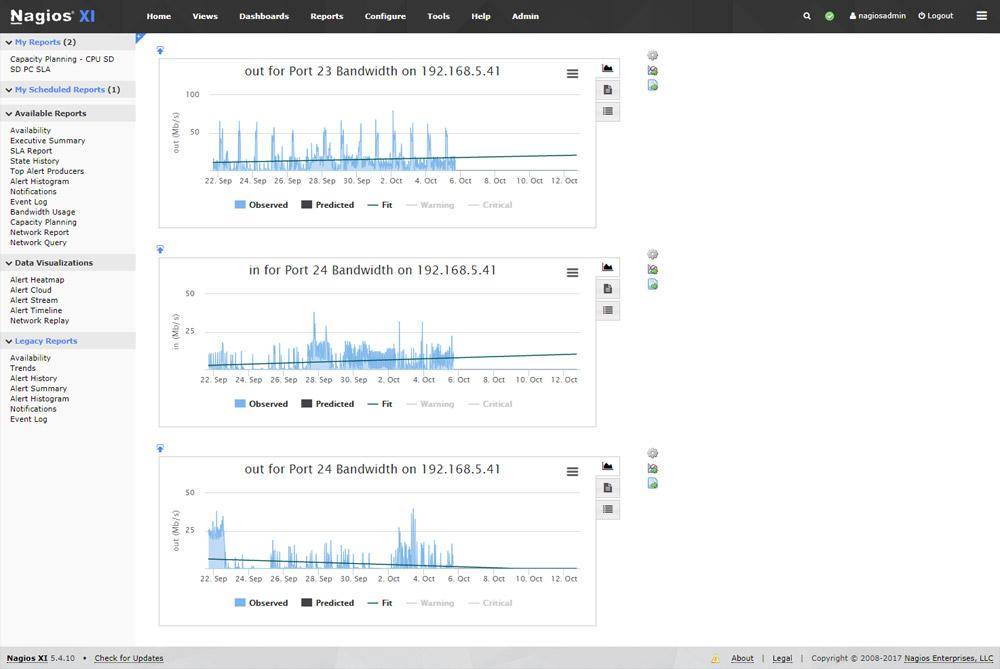The image size is (1000, 669).
Task: Open chart context menu on Port 23 out graph
Action: tap(572, 74)
